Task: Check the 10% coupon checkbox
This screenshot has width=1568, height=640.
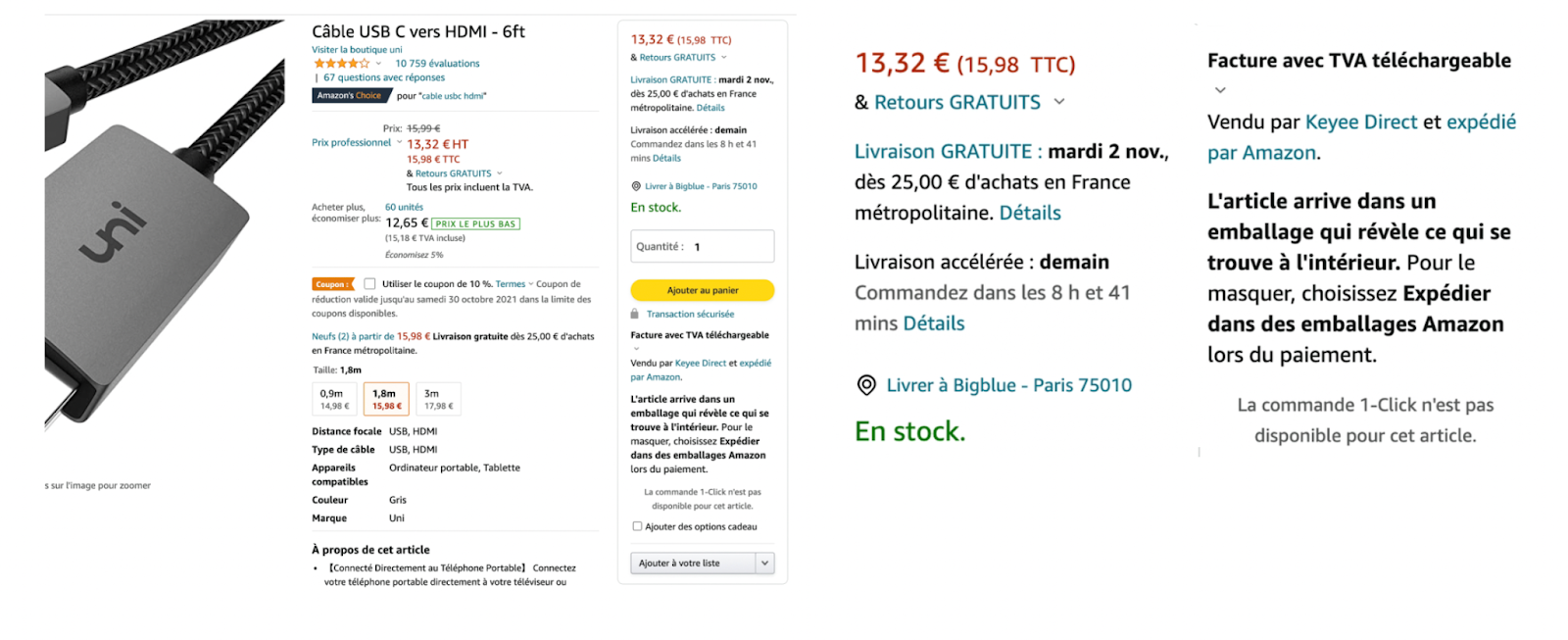Action: click(x=368, y=282)
